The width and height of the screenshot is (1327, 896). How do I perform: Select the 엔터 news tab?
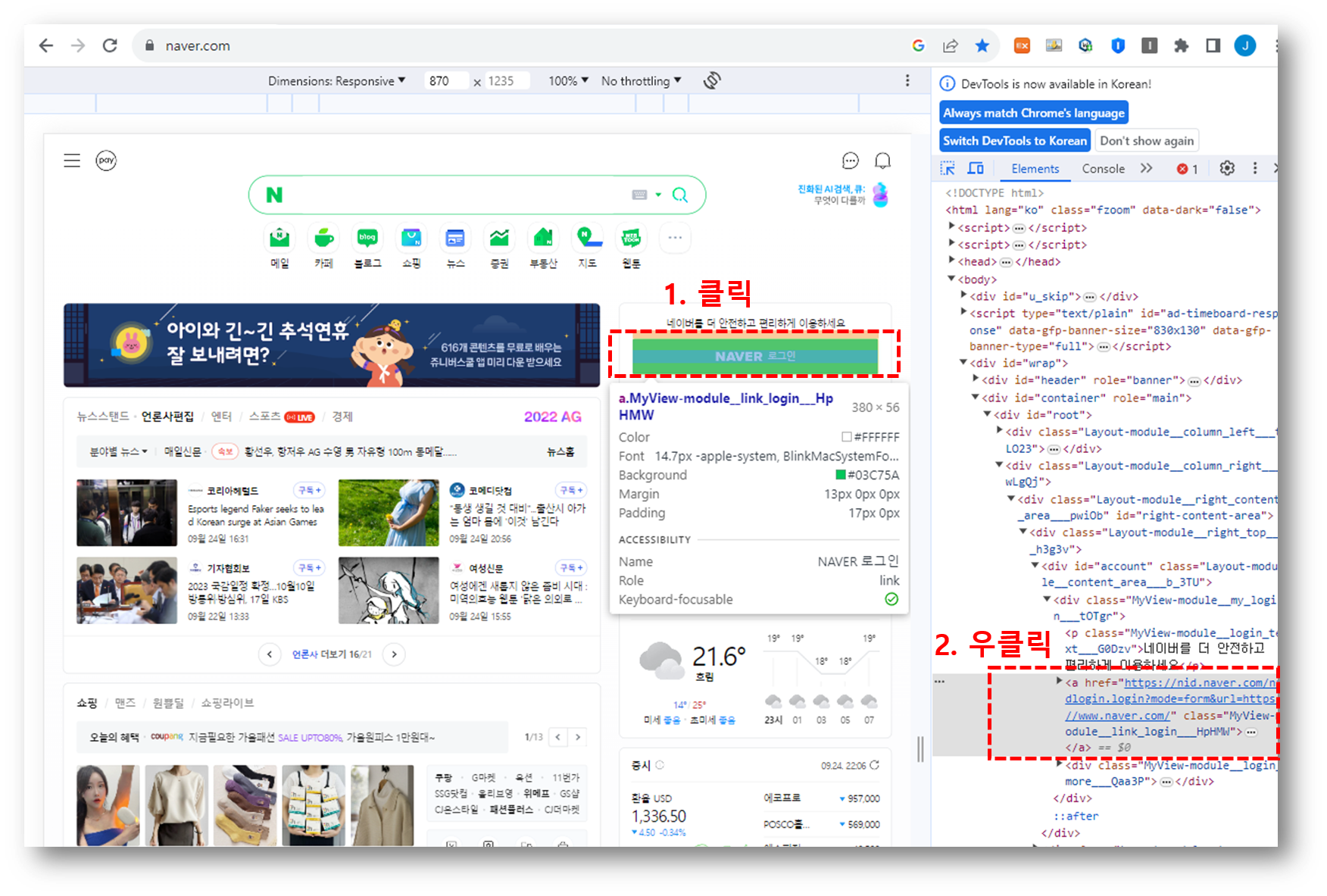pyautogui.click(x=221, y=417)
